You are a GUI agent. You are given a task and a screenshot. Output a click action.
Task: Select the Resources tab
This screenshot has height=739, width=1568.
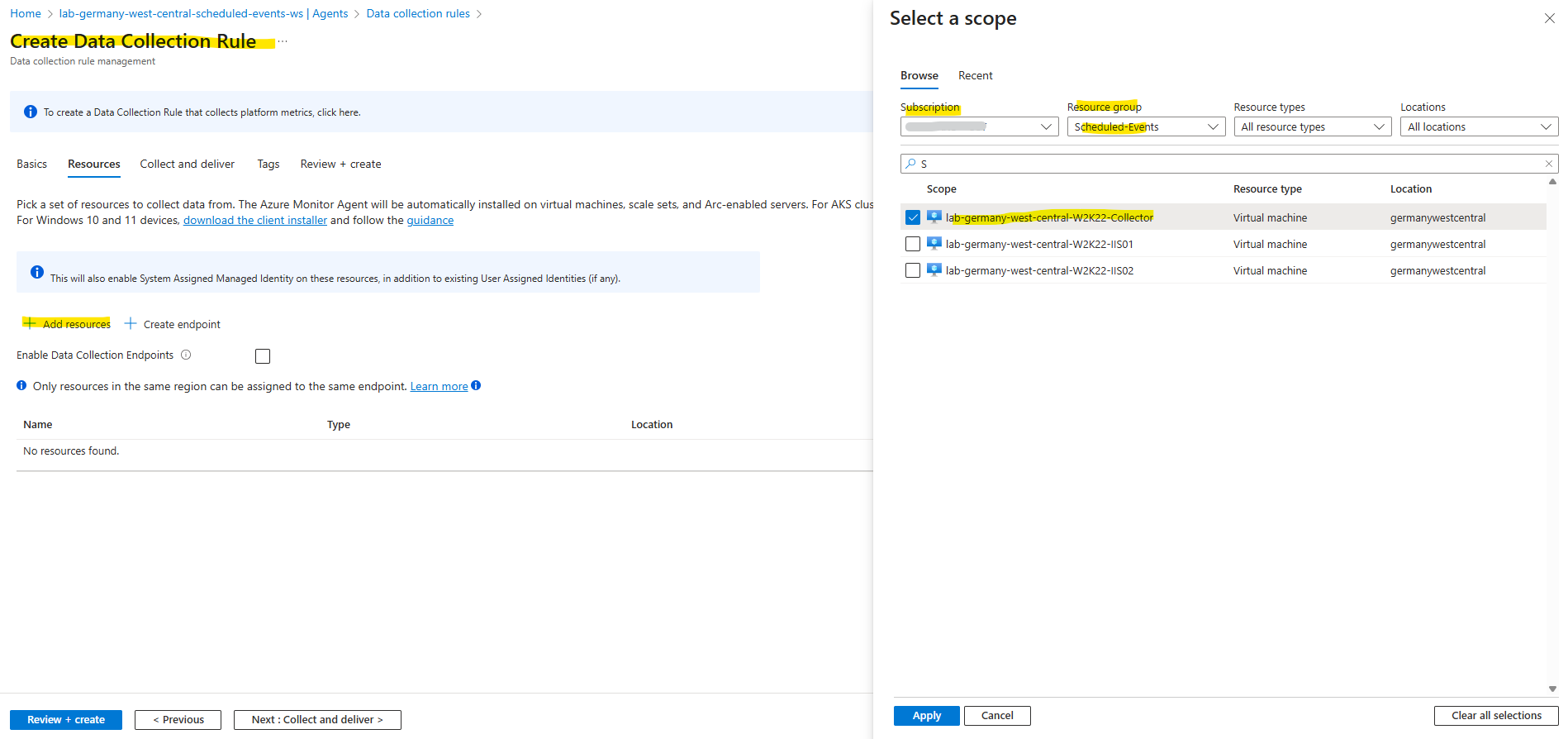tap(94, 164)
